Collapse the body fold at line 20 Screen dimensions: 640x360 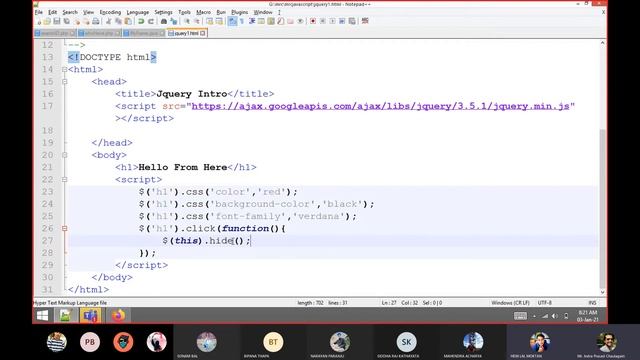pos(64,155)
